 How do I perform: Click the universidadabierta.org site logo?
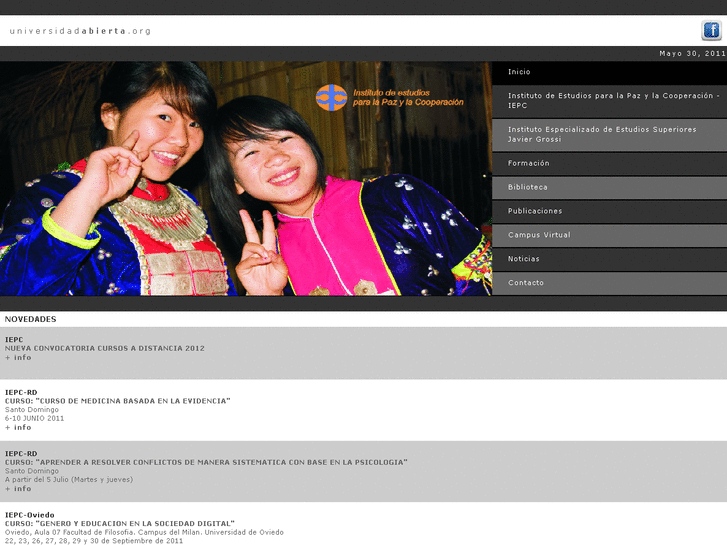pyautogui.click(x=80, y=31)
